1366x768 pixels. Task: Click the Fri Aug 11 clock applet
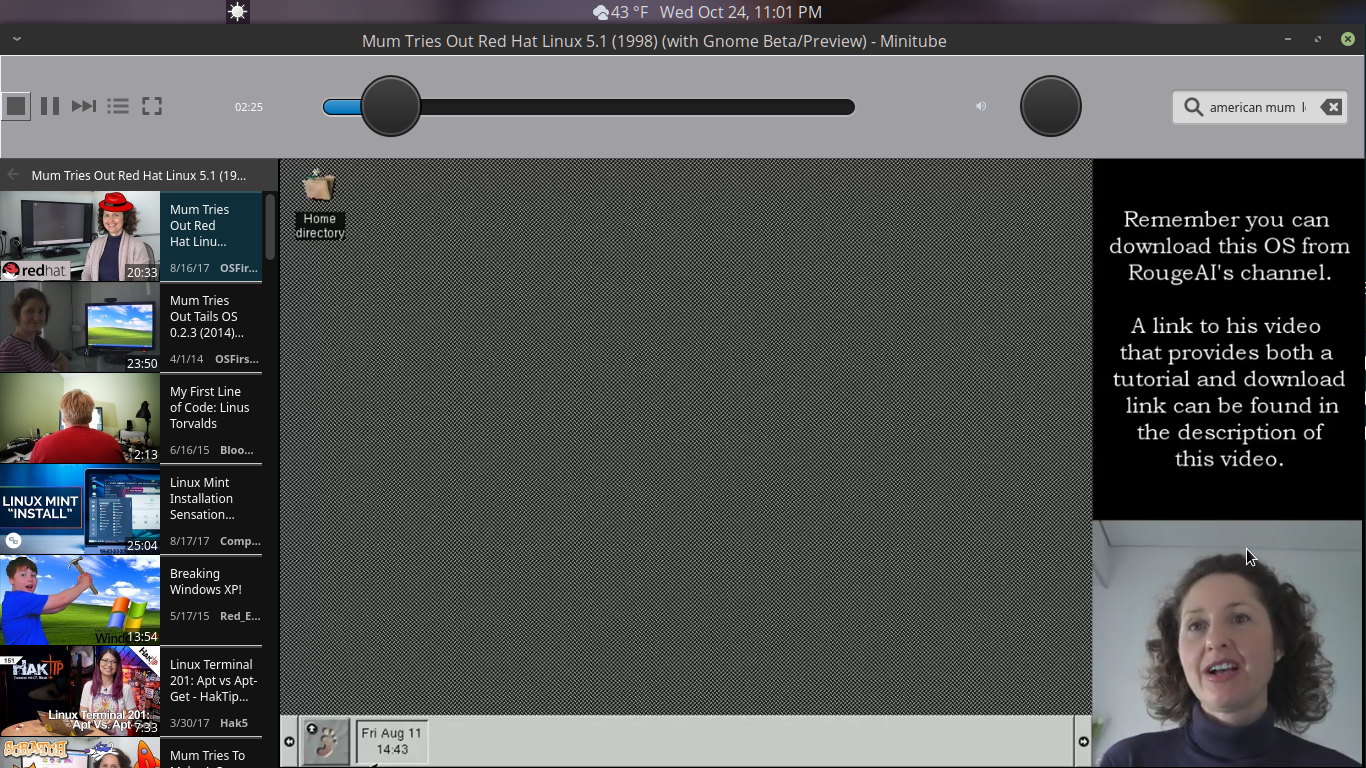click(x=392, y=741)
